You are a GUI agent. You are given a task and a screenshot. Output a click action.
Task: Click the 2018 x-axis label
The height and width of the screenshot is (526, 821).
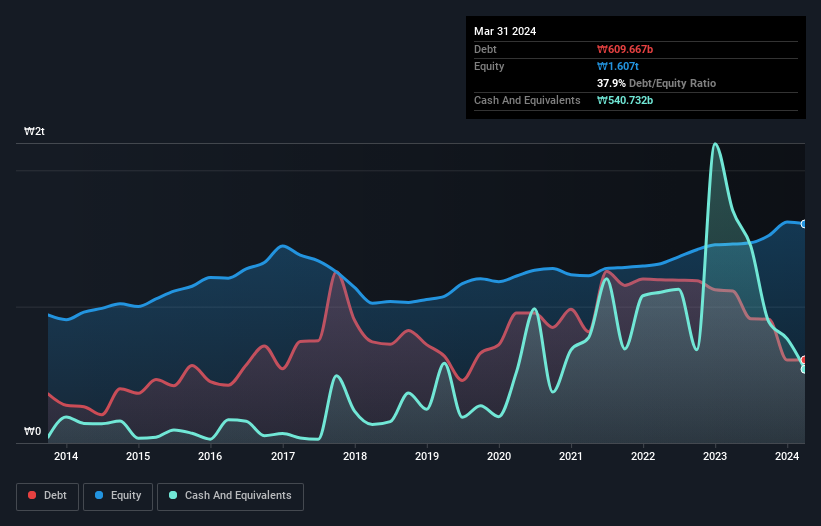tap(355, 456)
